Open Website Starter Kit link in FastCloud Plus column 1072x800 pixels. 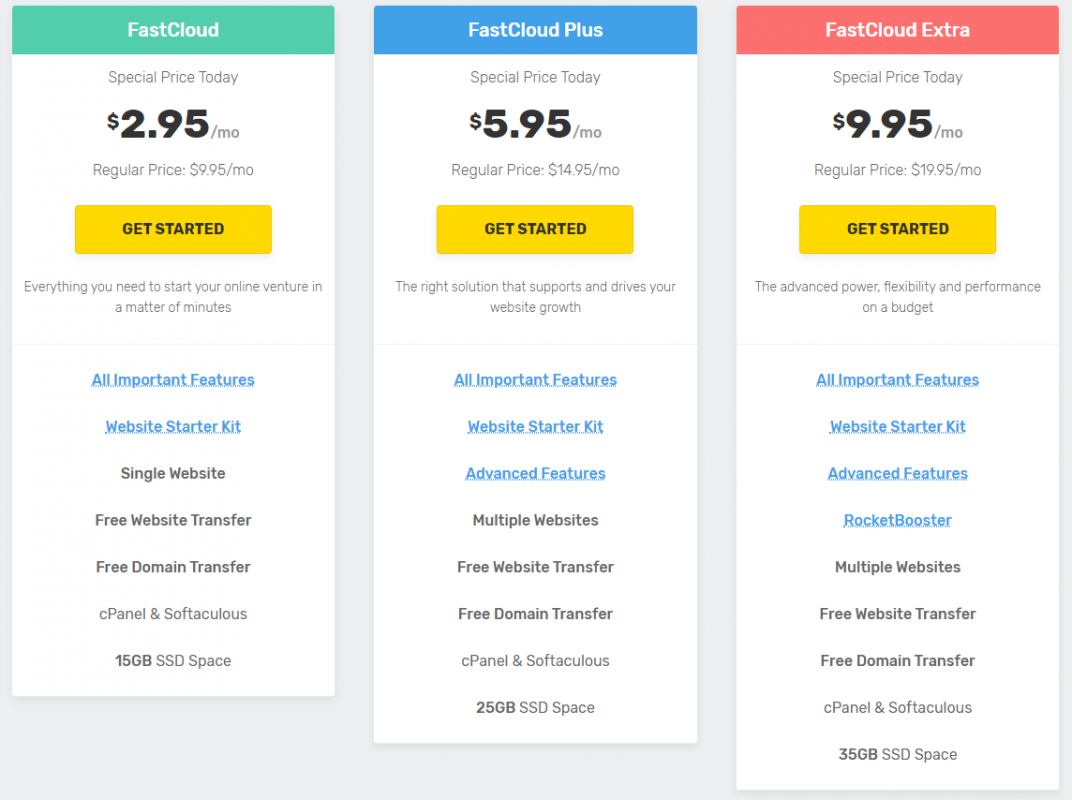pos(535,427)
